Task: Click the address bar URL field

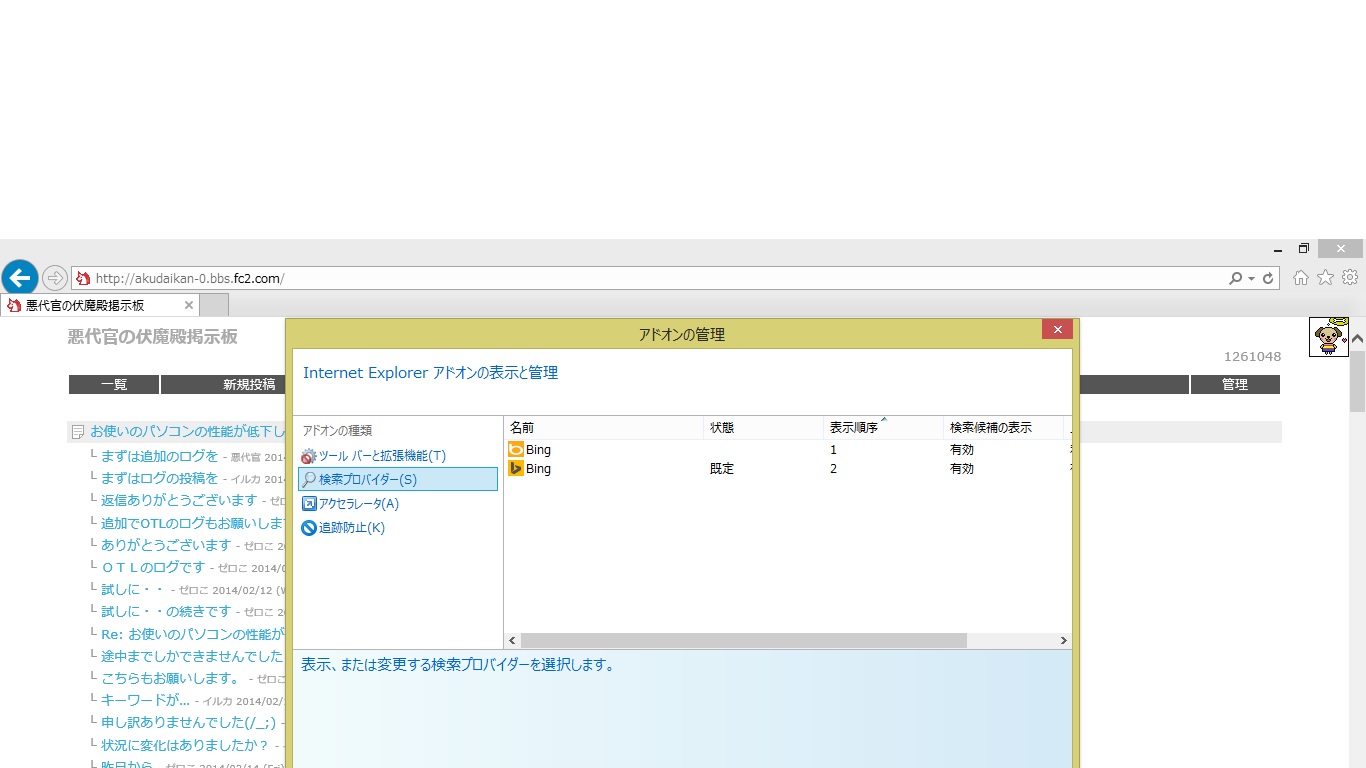Action: 650,278
